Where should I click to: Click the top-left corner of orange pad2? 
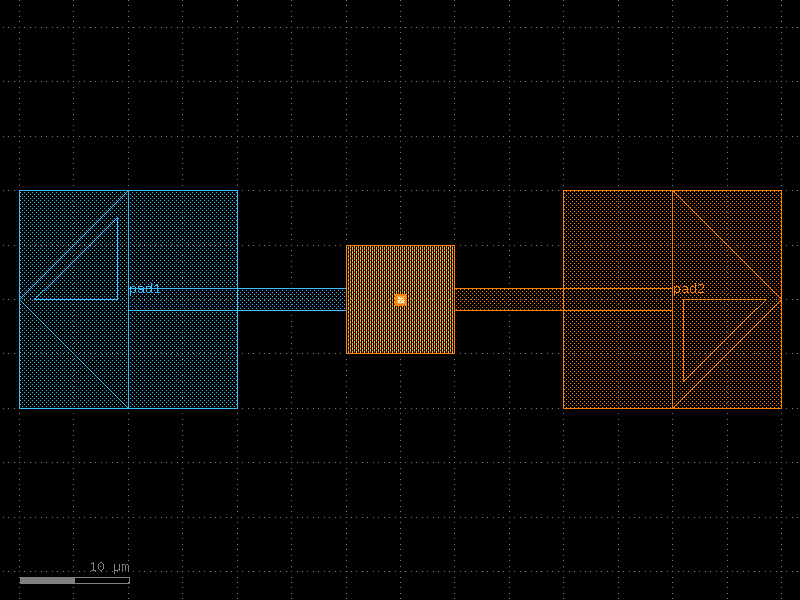coord(564,191)
